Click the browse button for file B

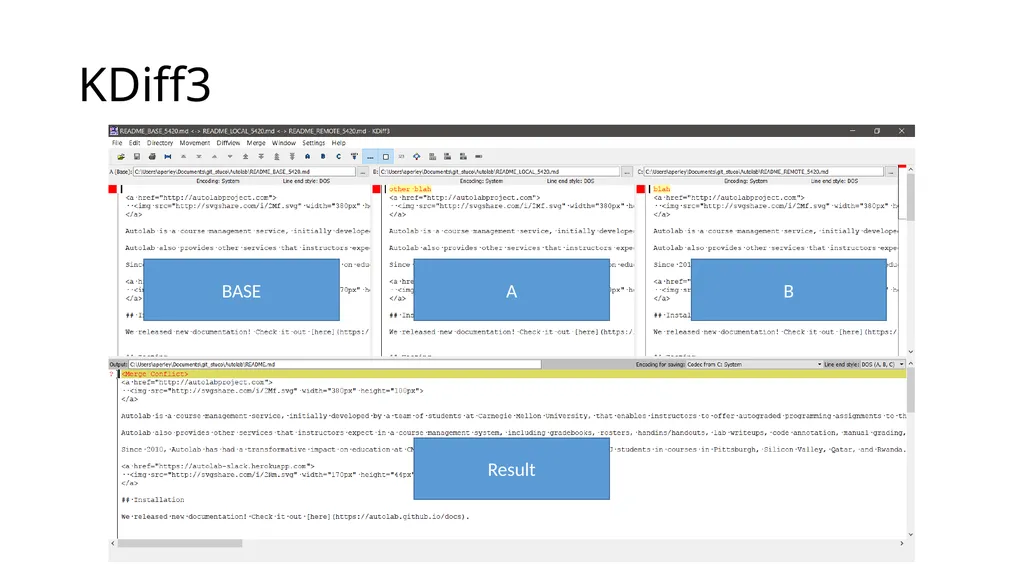click(627, 172)
